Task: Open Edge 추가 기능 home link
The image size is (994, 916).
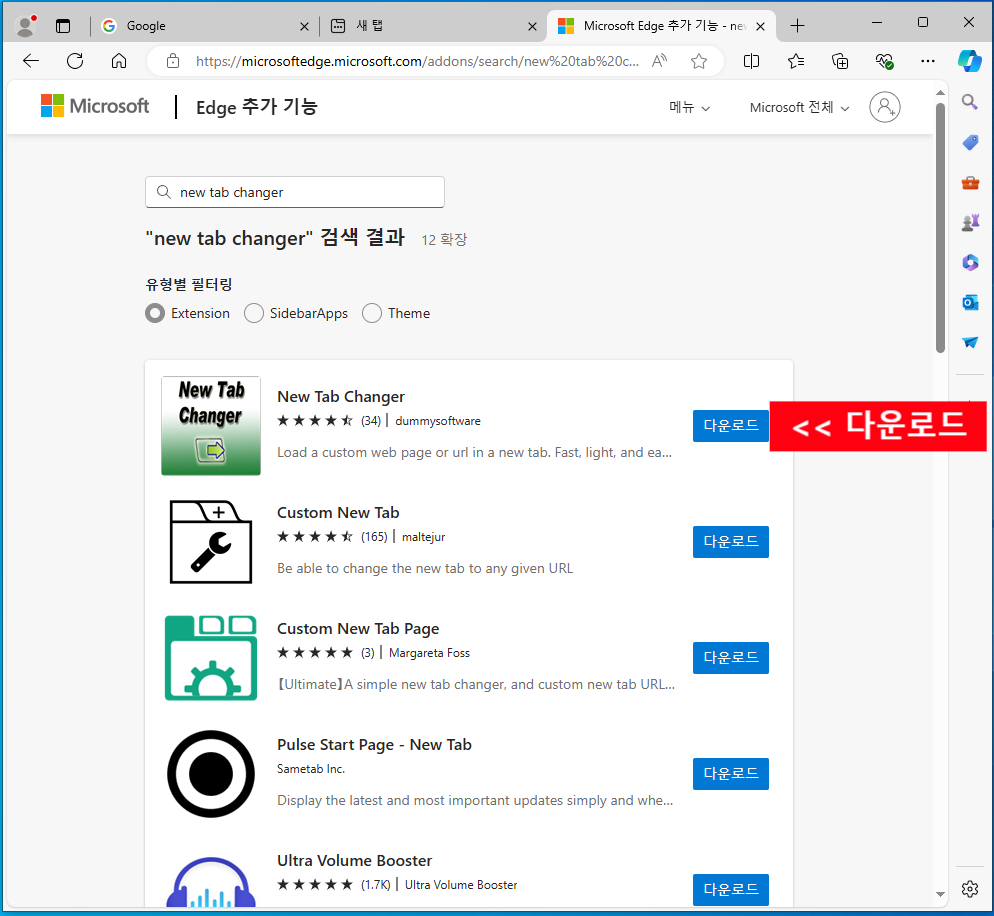Action: coord(257,107)
